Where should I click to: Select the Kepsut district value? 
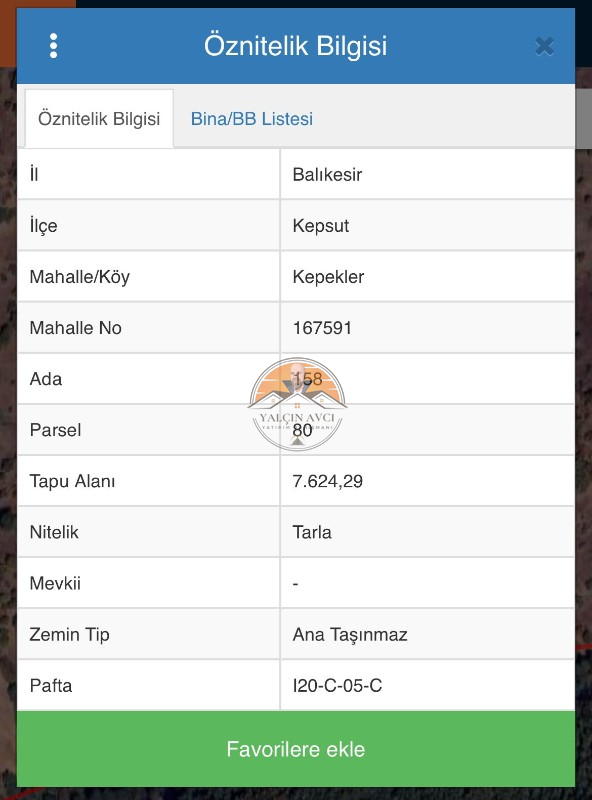[320, 226]
